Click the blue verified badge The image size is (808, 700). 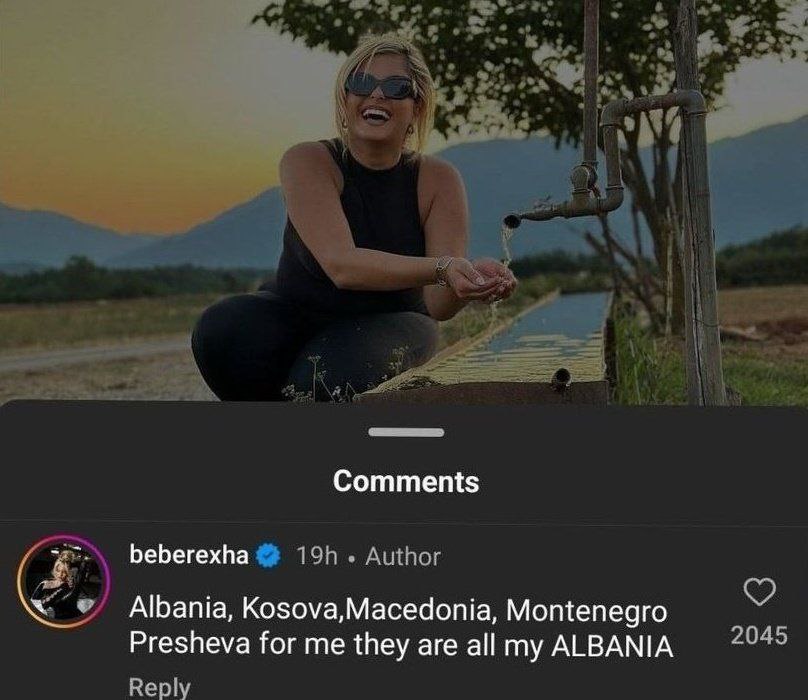coord(269,556)
